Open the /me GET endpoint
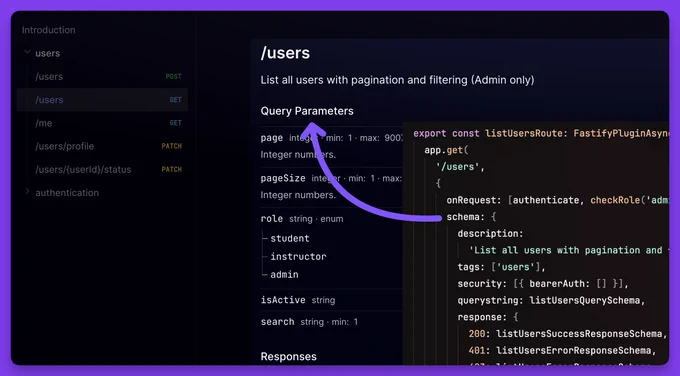 [102, 123]
